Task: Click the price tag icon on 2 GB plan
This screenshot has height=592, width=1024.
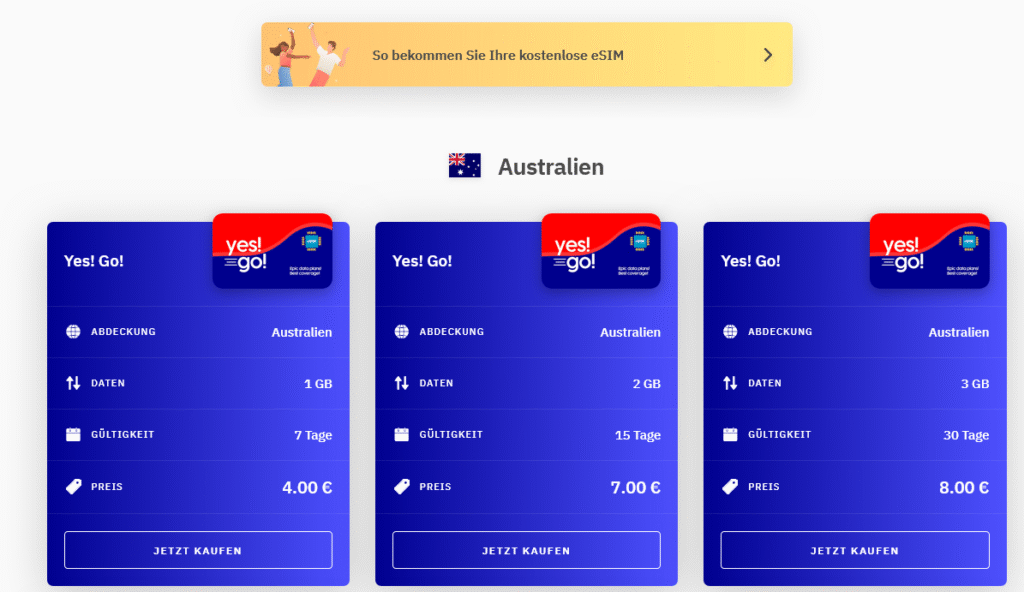Action: [401, 486]
